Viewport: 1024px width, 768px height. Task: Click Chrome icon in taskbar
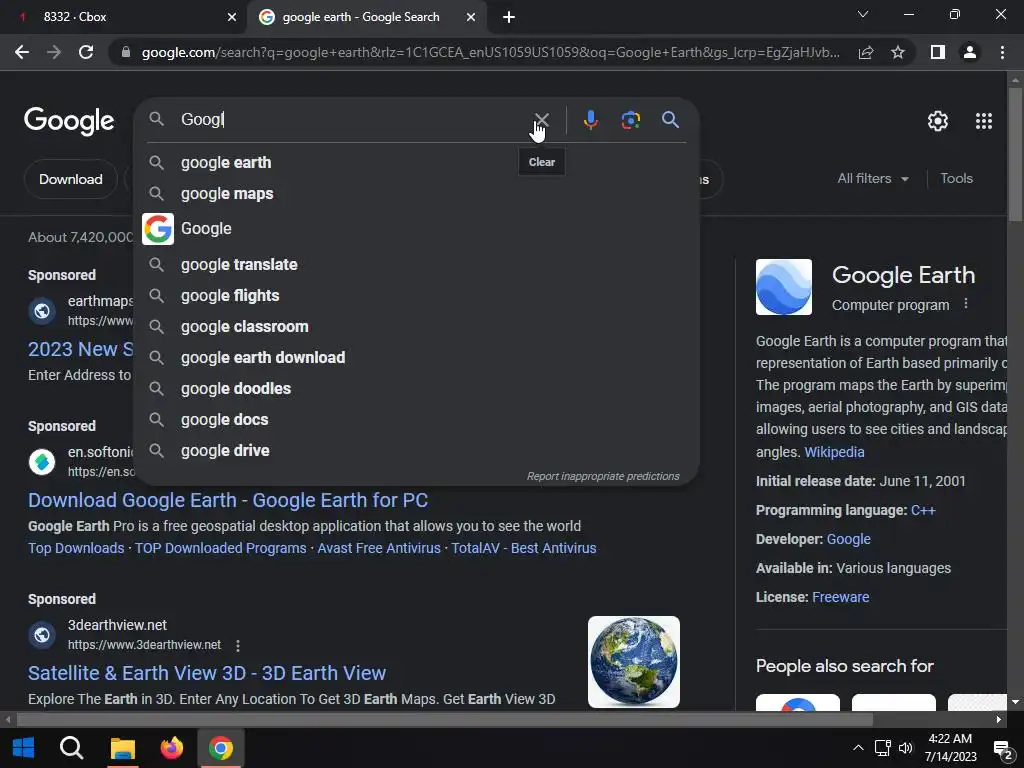[221, 748]
